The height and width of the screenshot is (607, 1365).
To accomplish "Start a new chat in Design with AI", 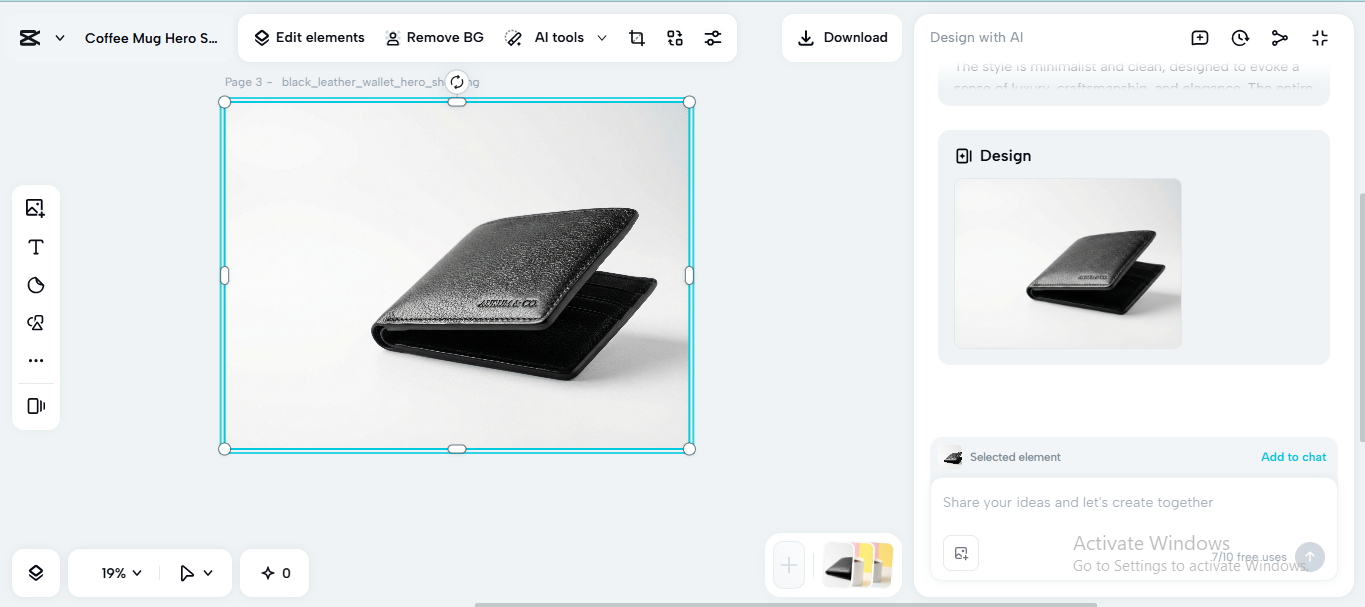I will tap(1200, 38).
